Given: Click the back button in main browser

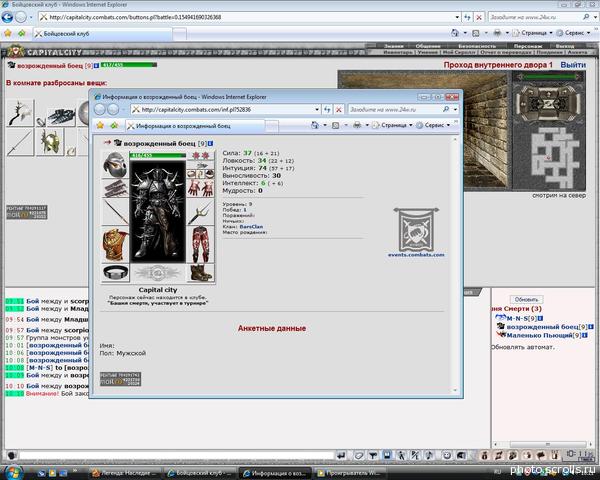Looking at the screenshot, I should click(7, 17).
